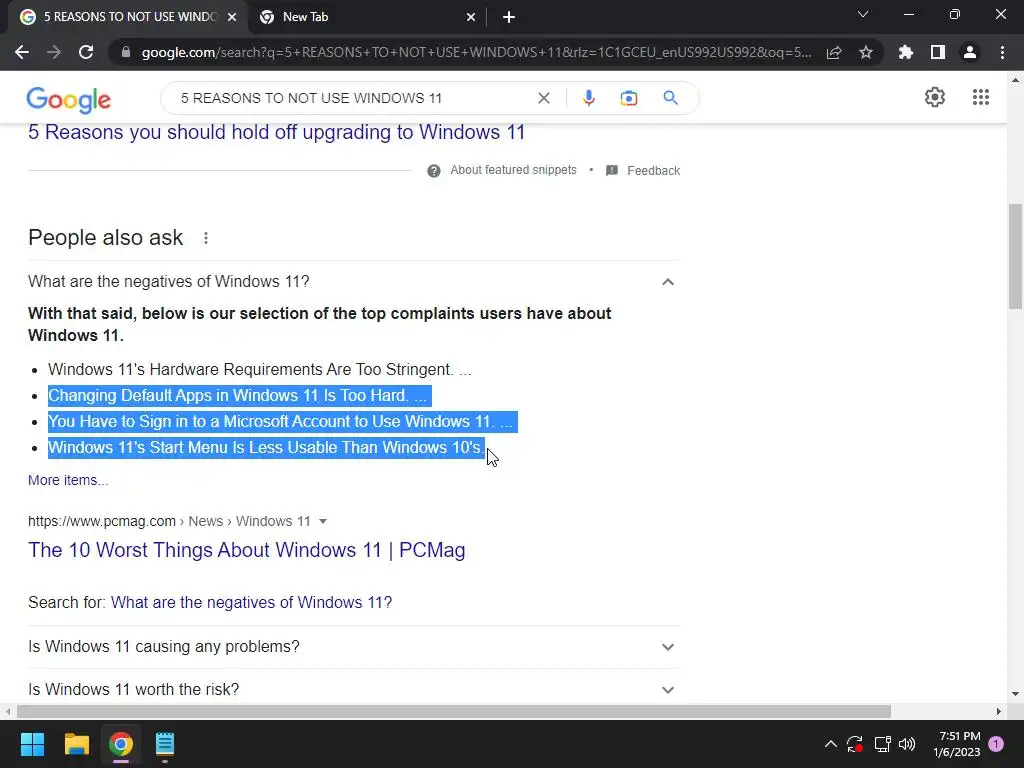Viewport: 1024px width, 768px height.
Task: Submit the search with the magnifier icon
Action: [670, 98]
